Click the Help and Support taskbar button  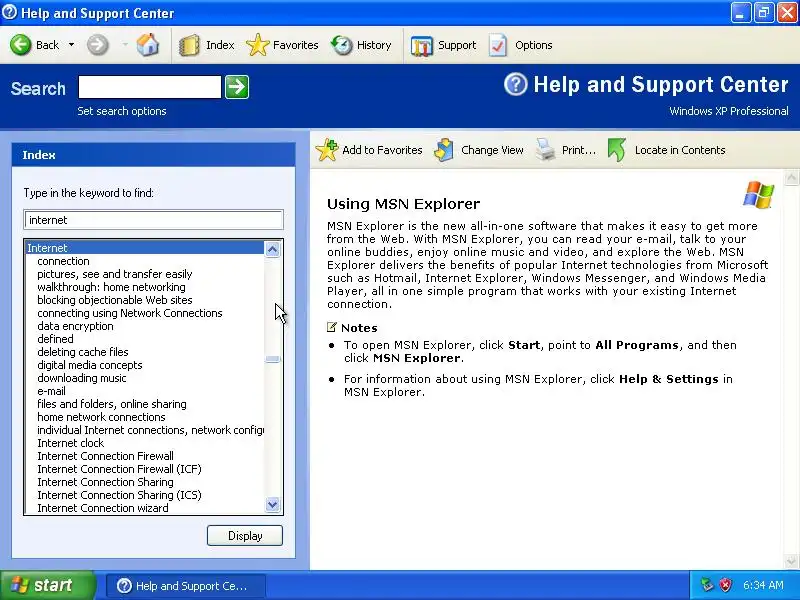(186, 586)
